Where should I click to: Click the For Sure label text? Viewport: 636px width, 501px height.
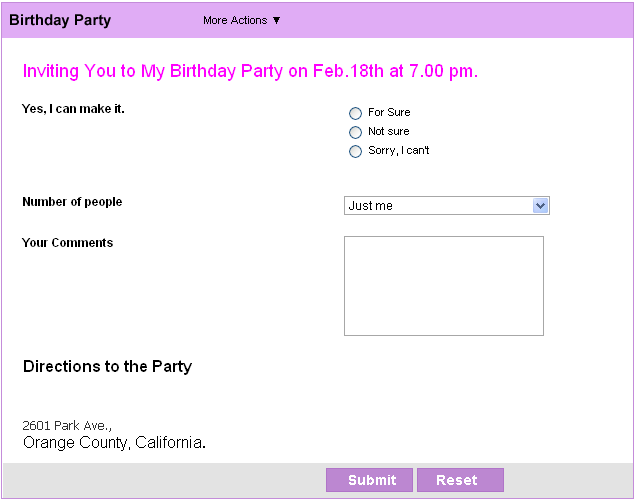pos(389,113)
